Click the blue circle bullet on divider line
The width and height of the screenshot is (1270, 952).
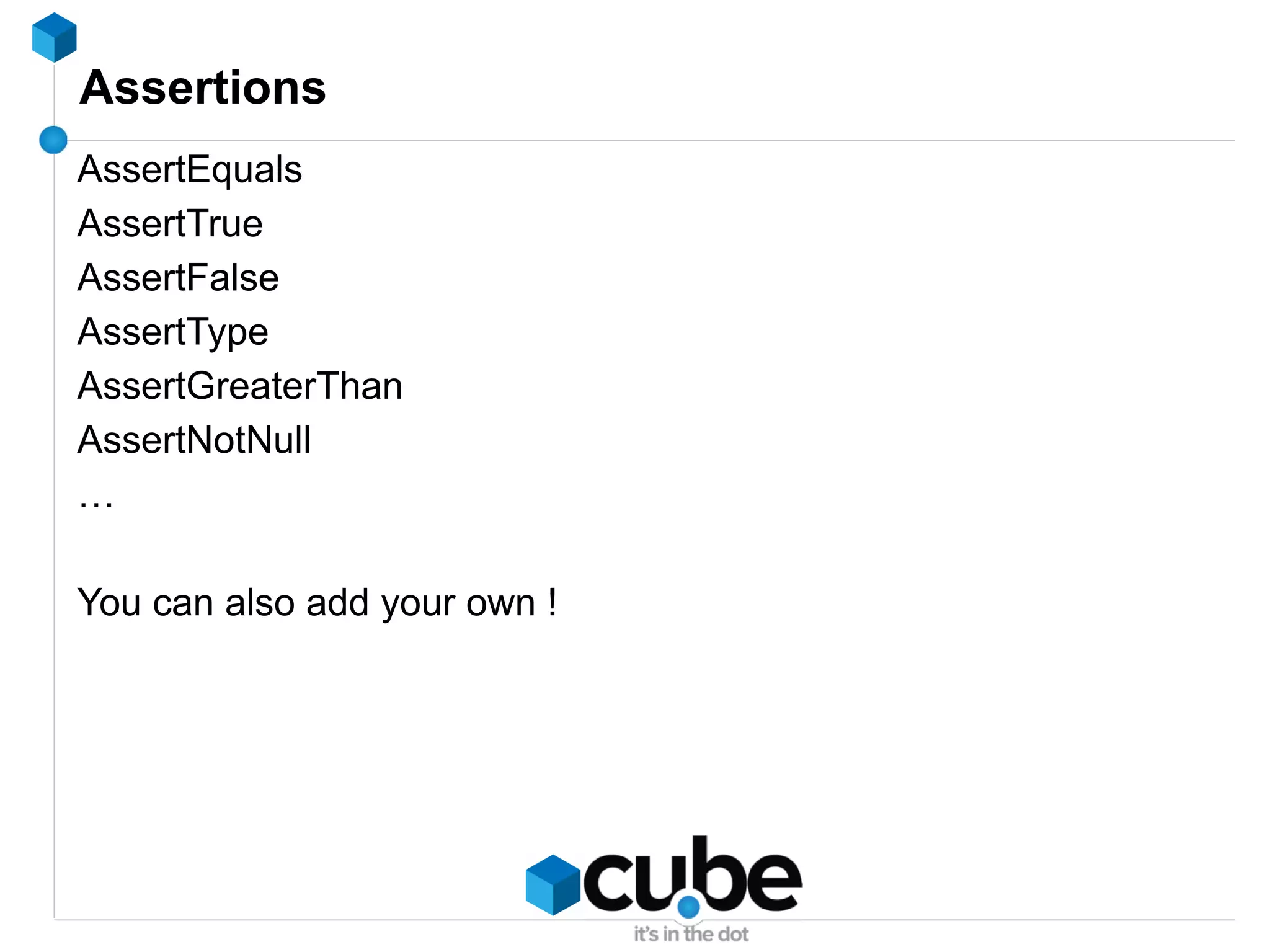point(53,140)
